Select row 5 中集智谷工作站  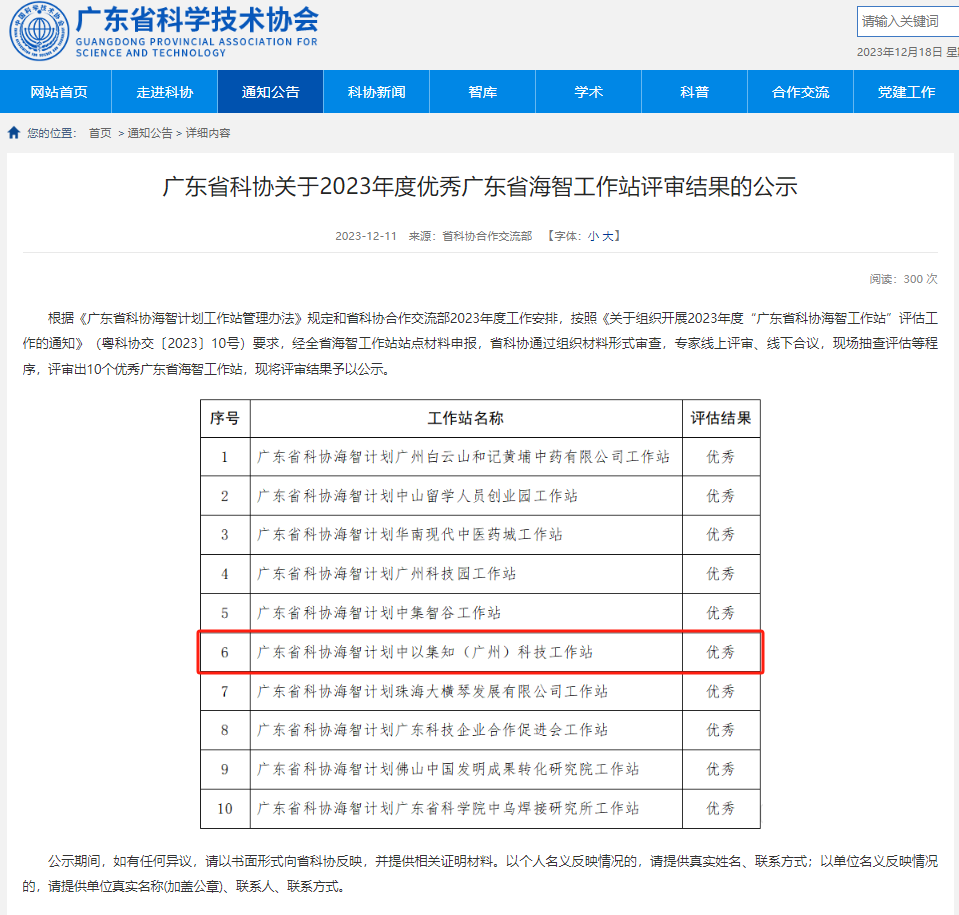click(480, 613)
